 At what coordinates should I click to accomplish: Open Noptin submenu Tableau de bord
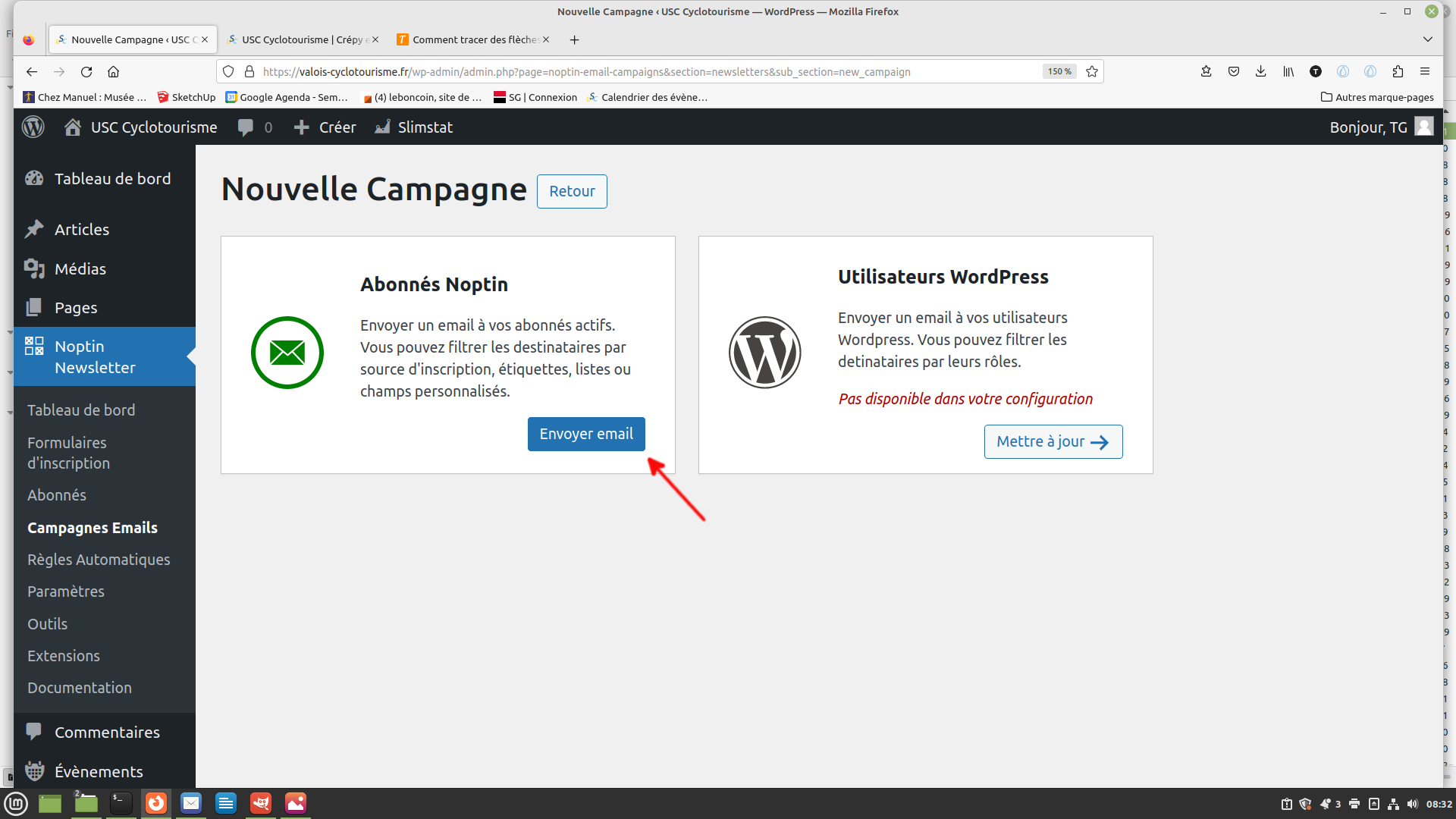tap(81, 409)
